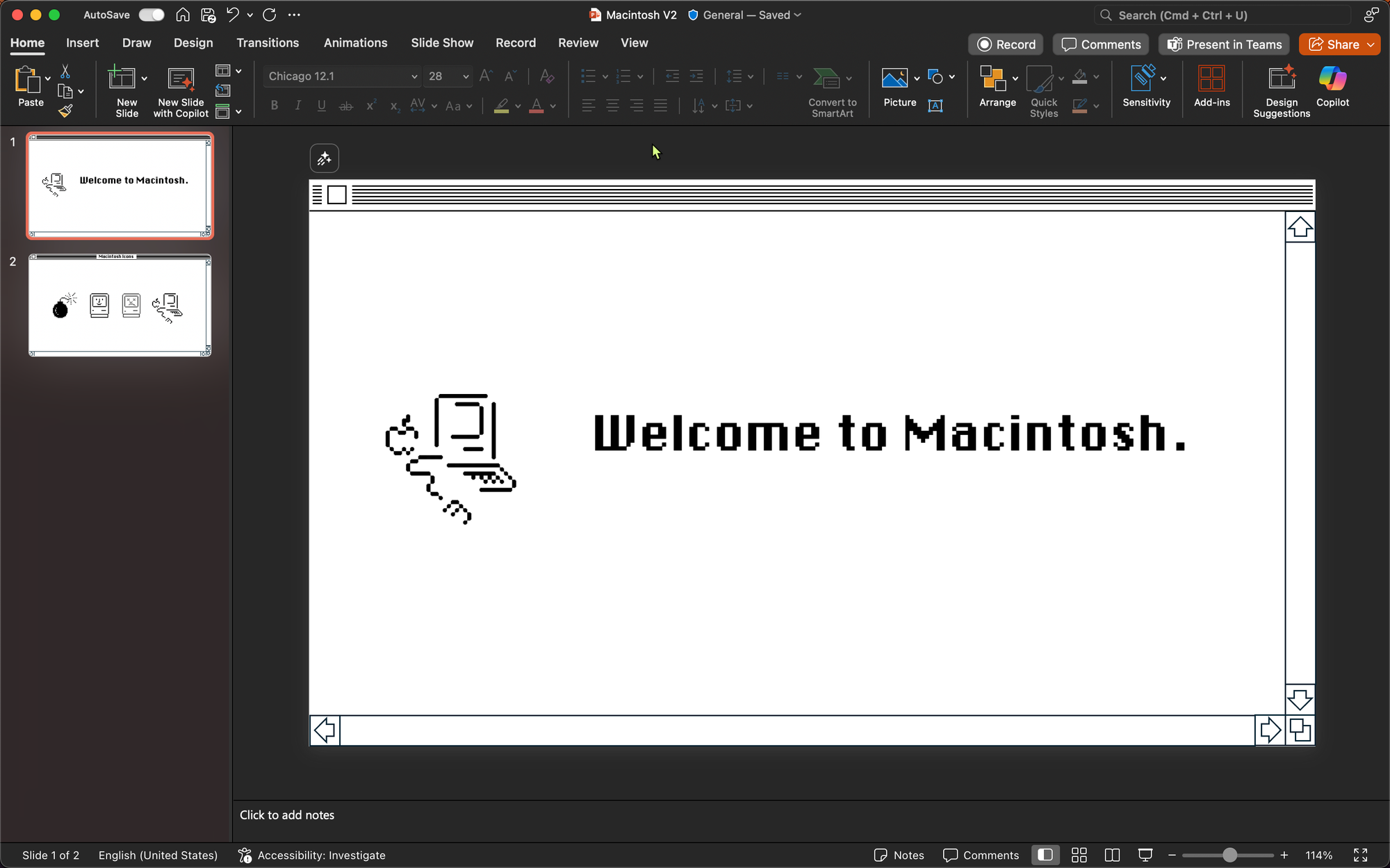Viewport: 1390px width, 868px height.
Task: Expand the Arrange dropdown arrow
Action: 1015,79
